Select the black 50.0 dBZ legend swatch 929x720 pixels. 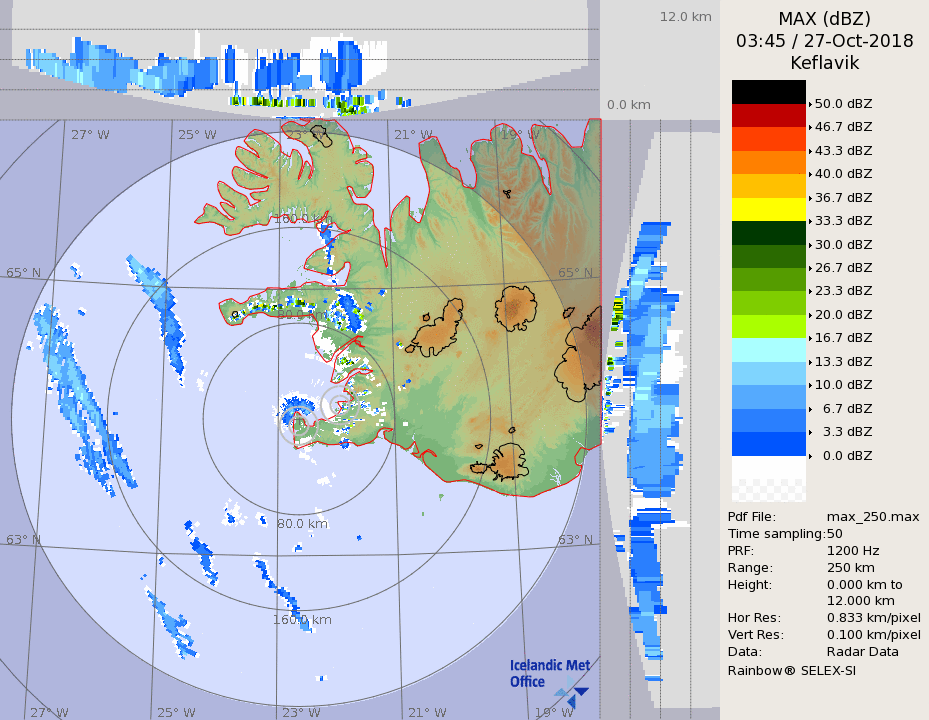tap(768, 92)
